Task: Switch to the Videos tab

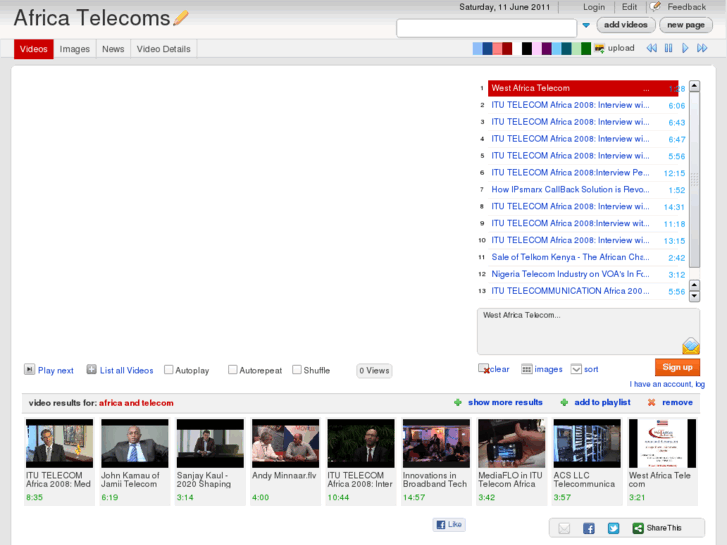Action: [33, 49]
